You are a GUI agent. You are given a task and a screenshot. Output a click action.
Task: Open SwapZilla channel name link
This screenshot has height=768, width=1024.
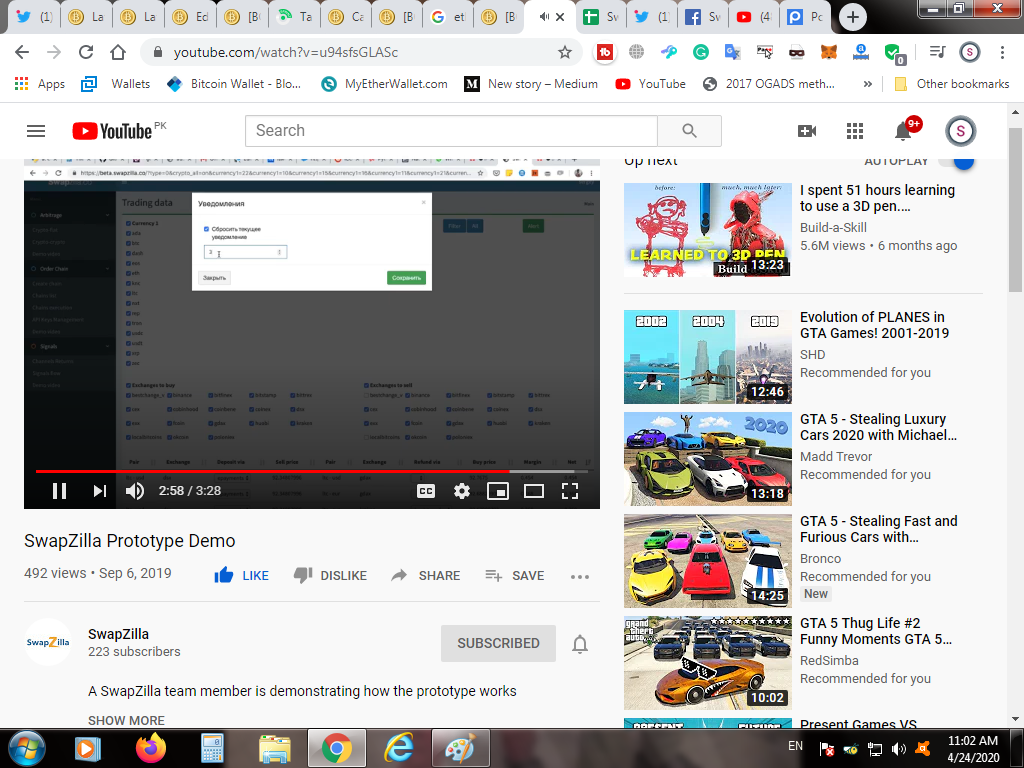coord(118,633)
